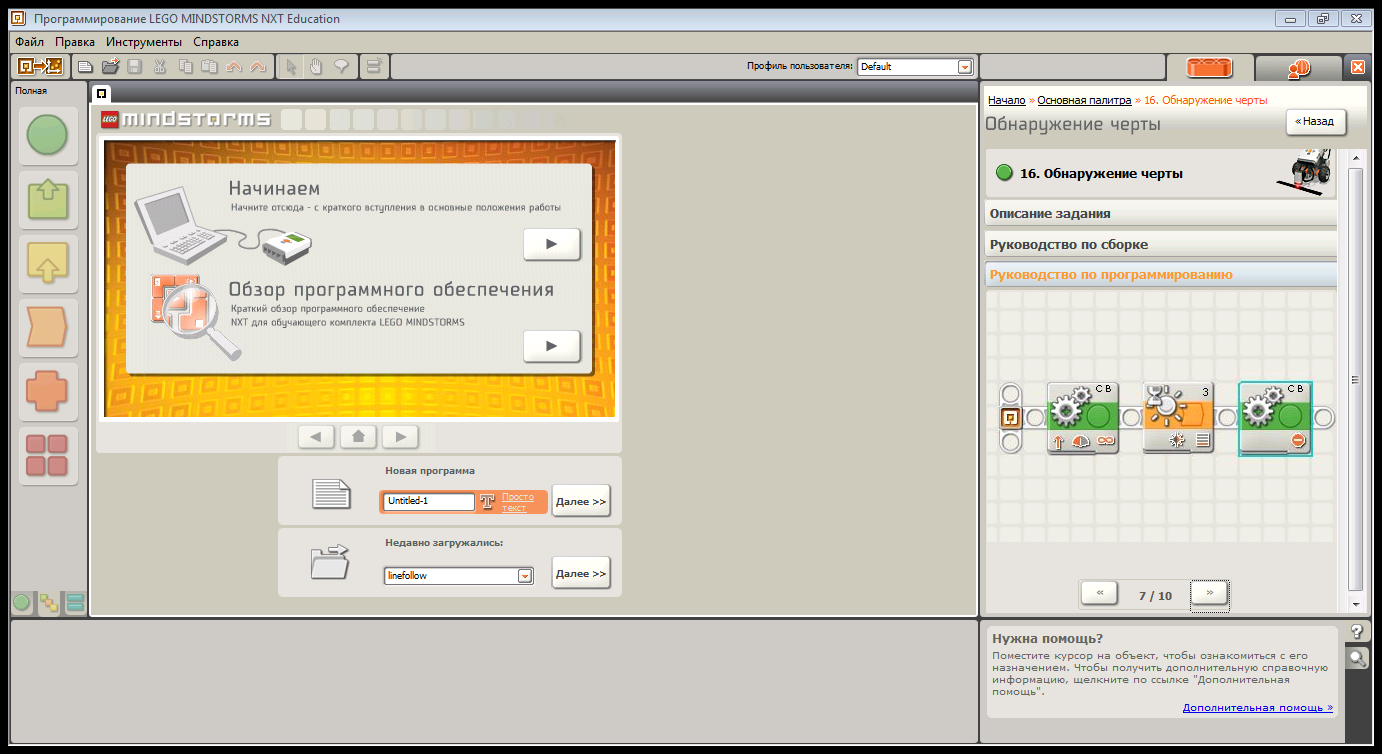
Task: Collapse Руководство по программированию section
Action: tap(1161, 274)
